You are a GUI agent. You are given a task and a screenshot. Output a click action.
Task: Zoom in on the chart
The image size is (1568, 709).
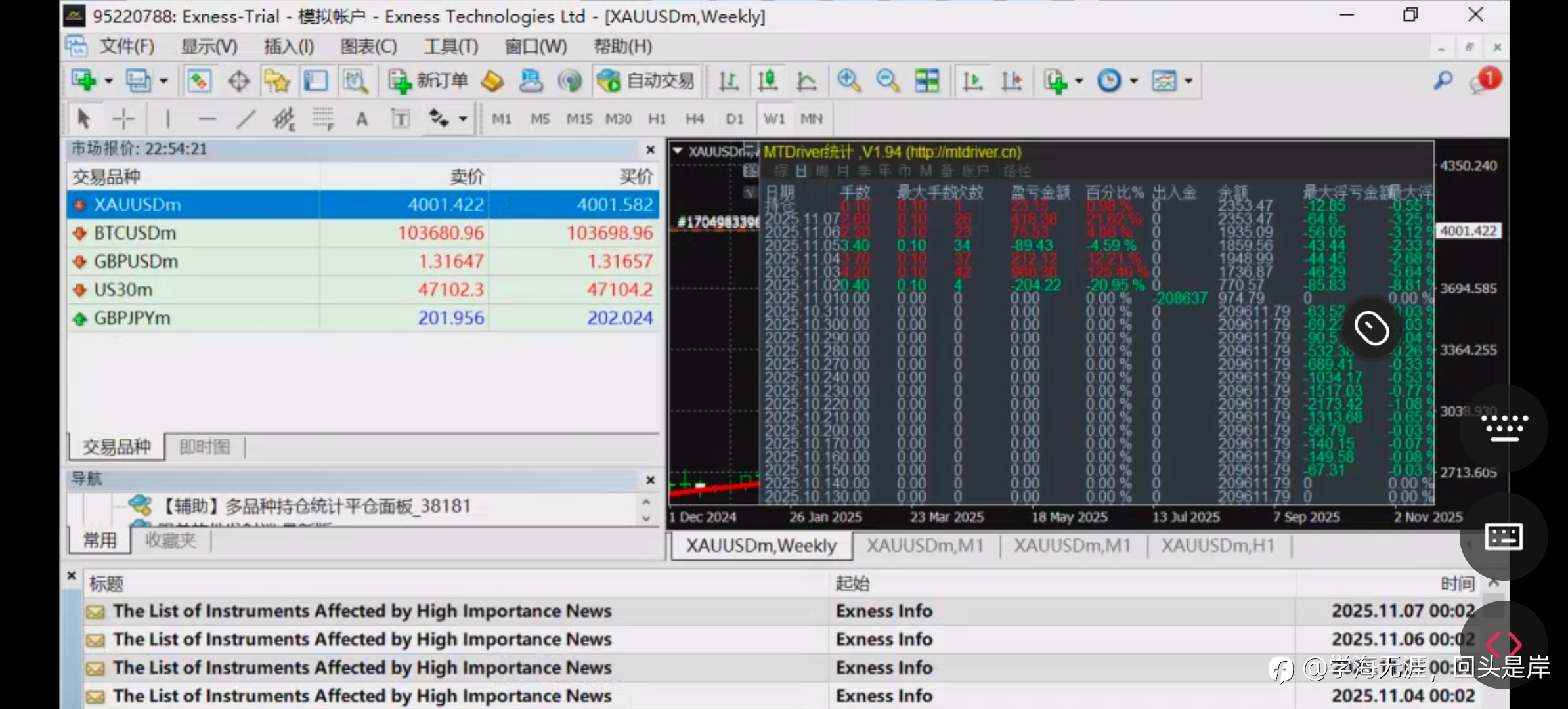click(848, 81)
